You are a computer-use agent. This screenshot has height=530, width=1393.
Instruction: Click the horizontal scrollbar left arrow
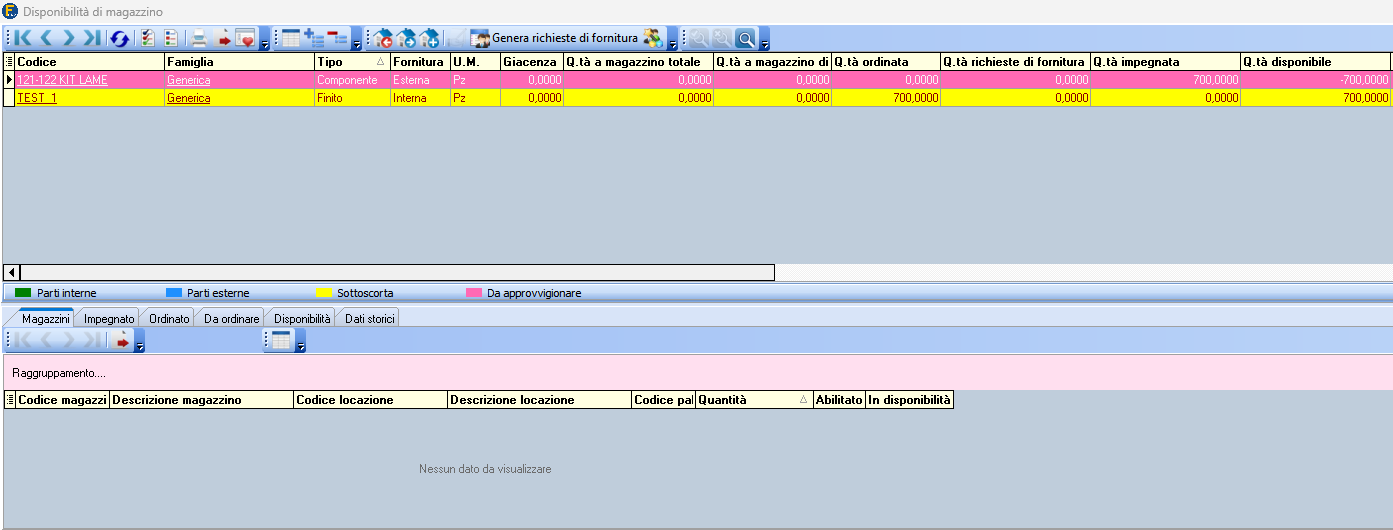[x=12, y=272]
